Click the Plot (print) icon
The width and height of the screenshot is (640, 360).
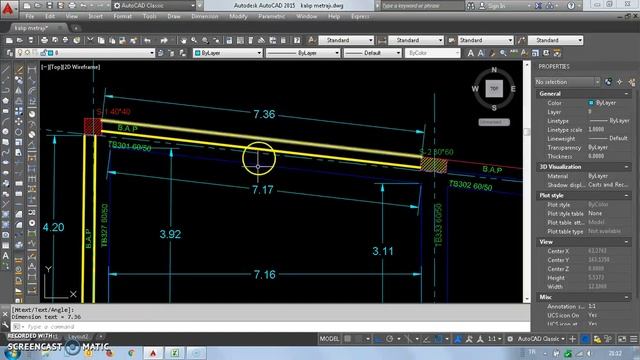coord(44,40)
